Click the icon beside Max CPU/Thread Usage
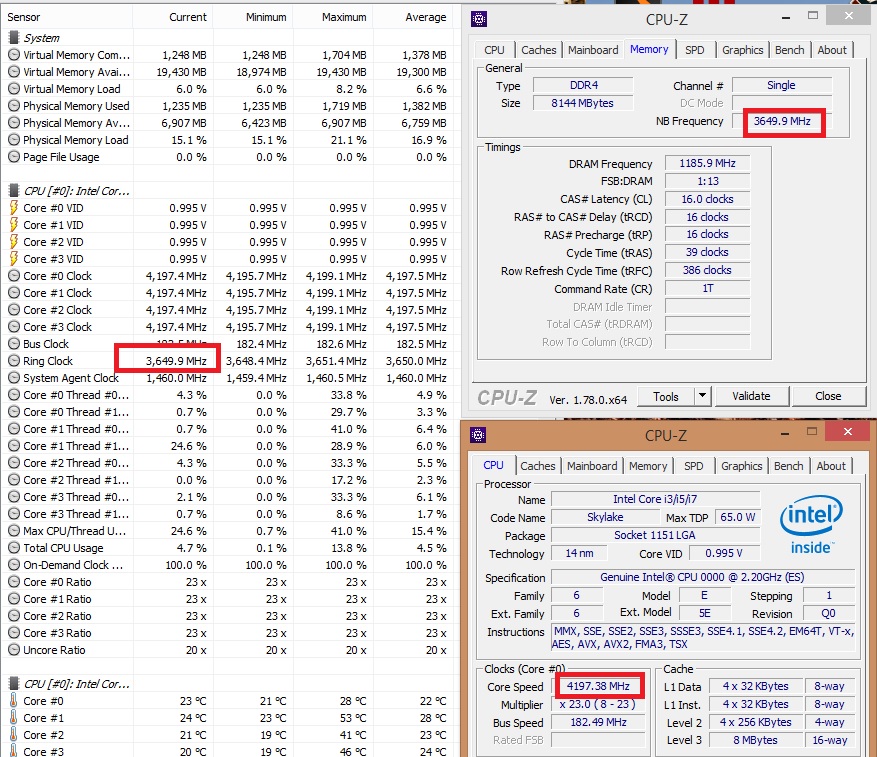Screen dimensions: 877x757 pyautogui.click(x=13, y=530)
